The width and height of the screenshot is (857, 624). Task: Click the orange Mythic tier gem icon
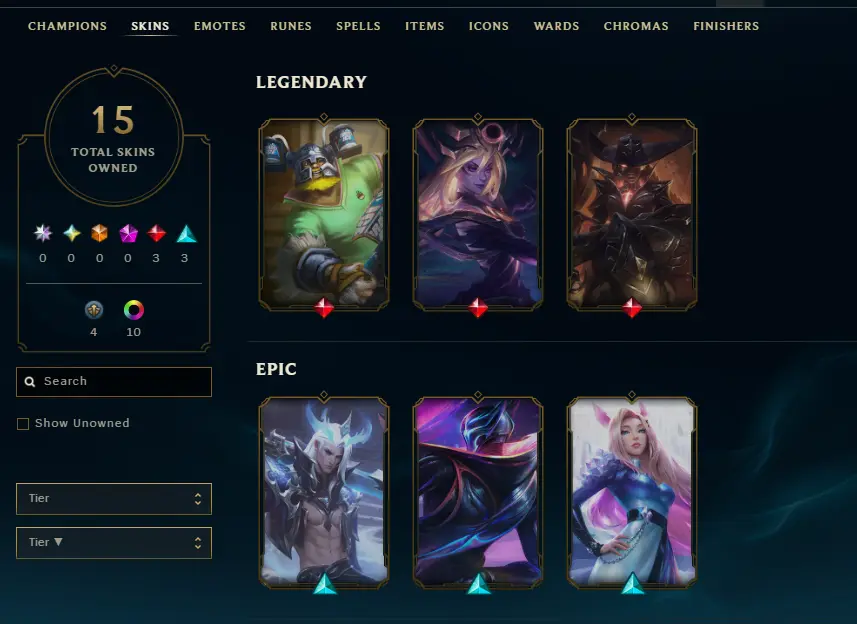99,233
